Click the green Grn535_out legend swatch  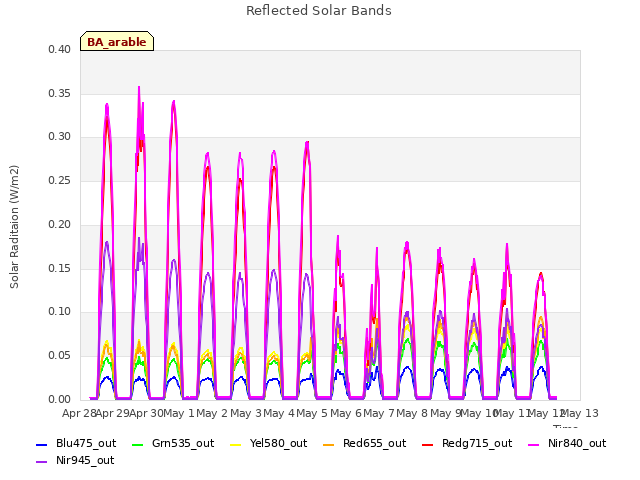point(138,444)
